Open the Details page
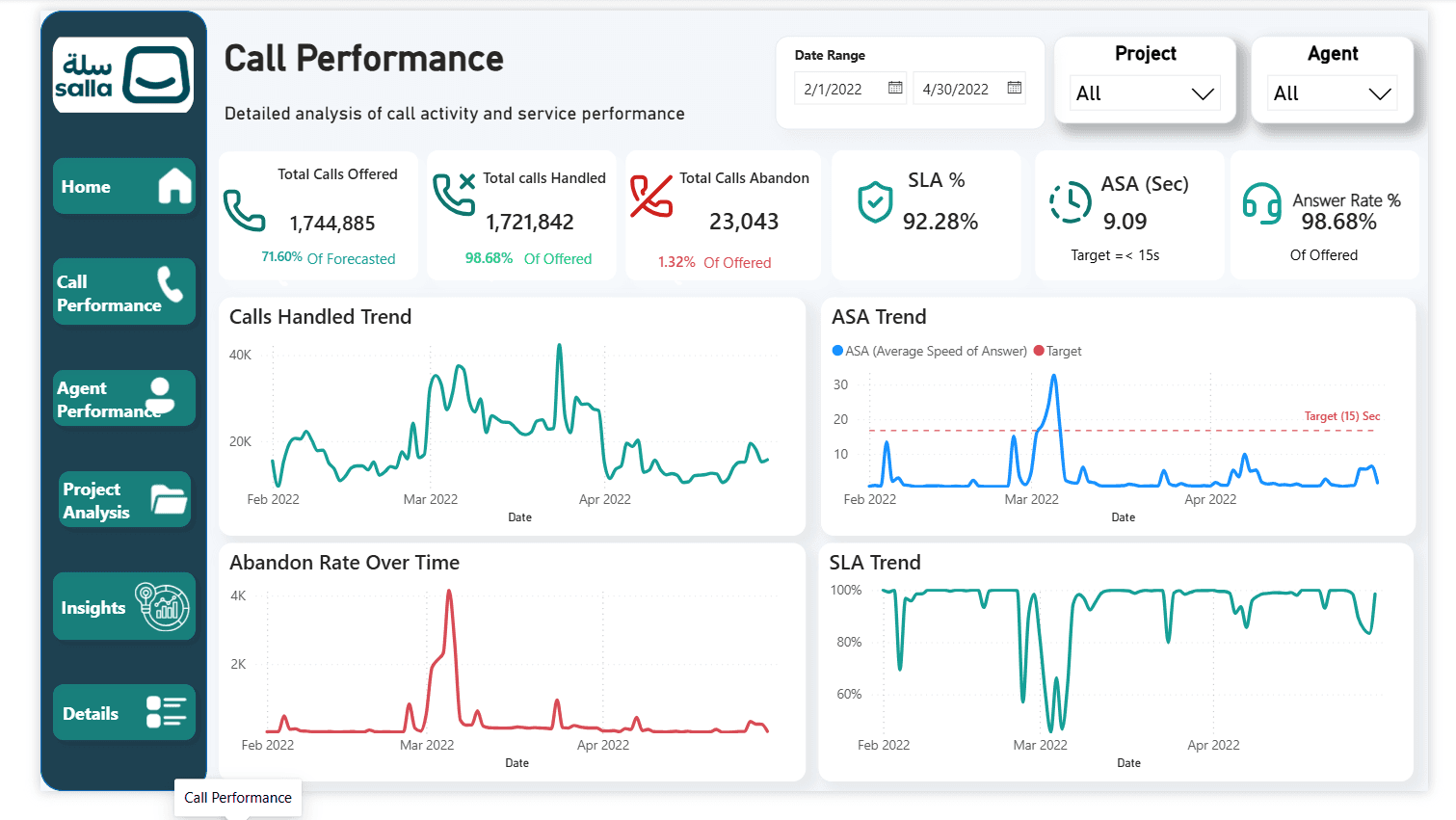This screenshot has width=1456, height=820. [x=124, y=712]
